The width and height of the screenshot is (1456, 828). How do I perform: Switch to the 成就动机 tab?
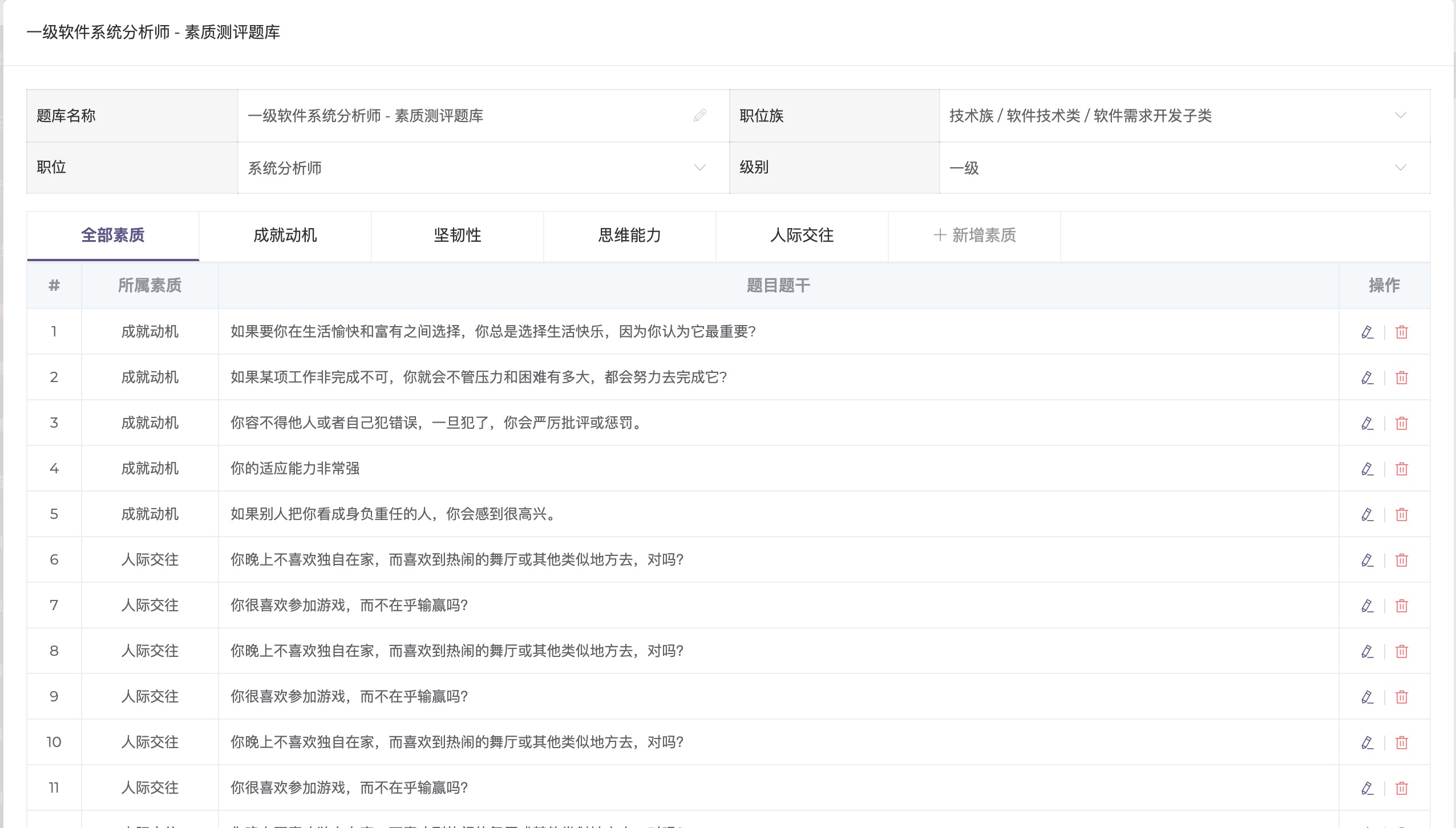pos(285,236)
